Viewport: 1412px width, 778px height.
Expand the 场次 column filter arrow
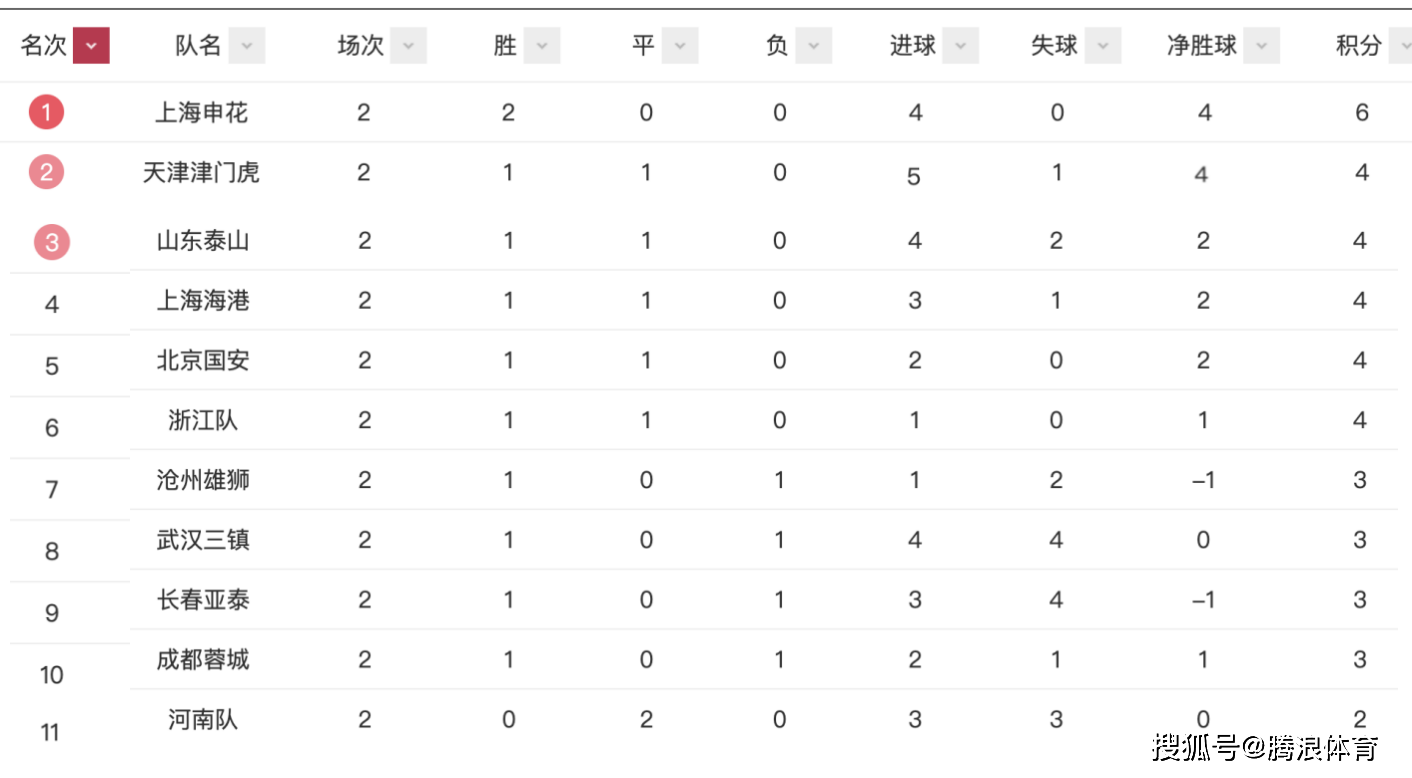tap(408, 46)
